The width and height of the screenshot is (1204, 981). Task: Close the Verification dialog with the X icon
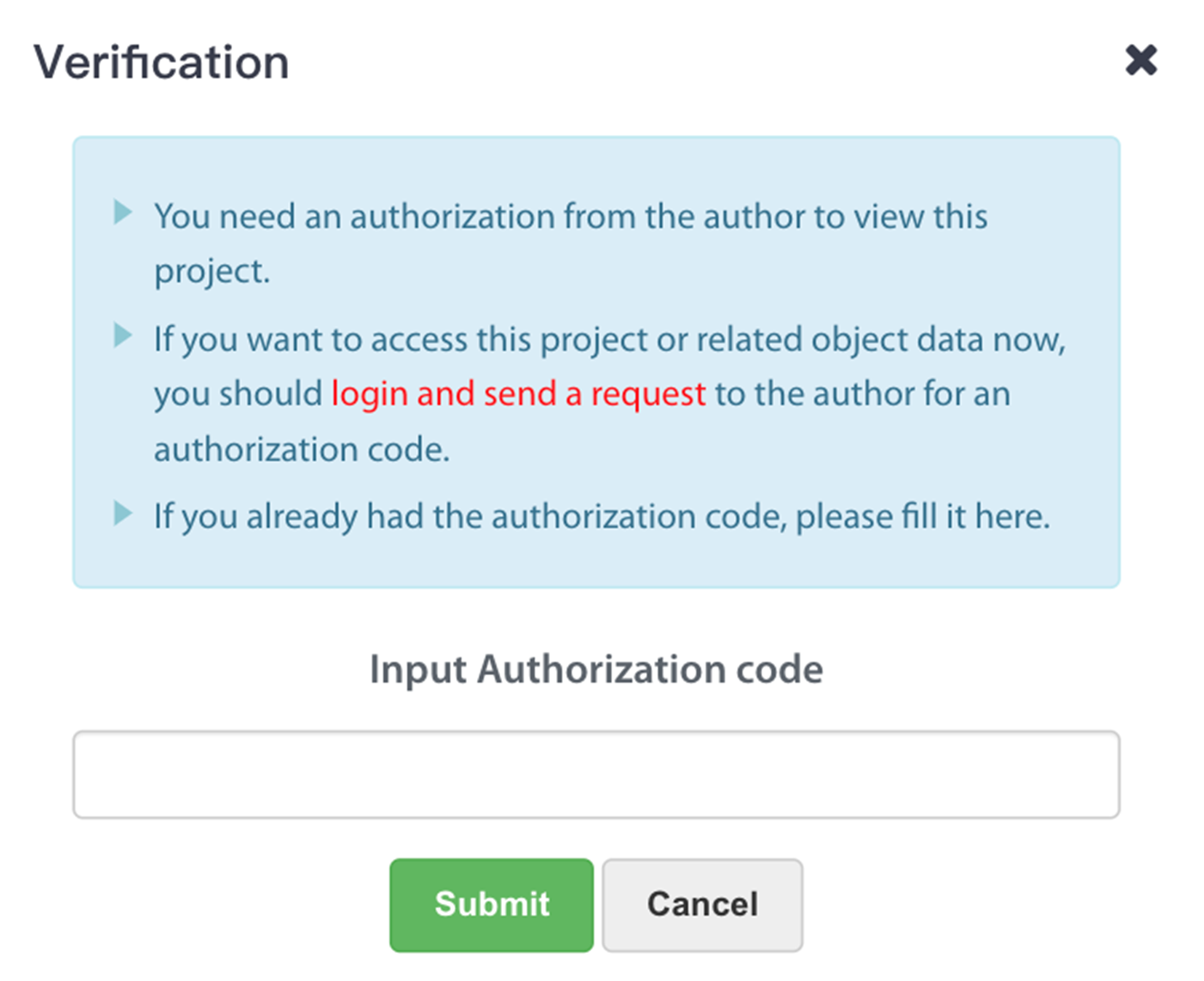(x=1141, y=60)
